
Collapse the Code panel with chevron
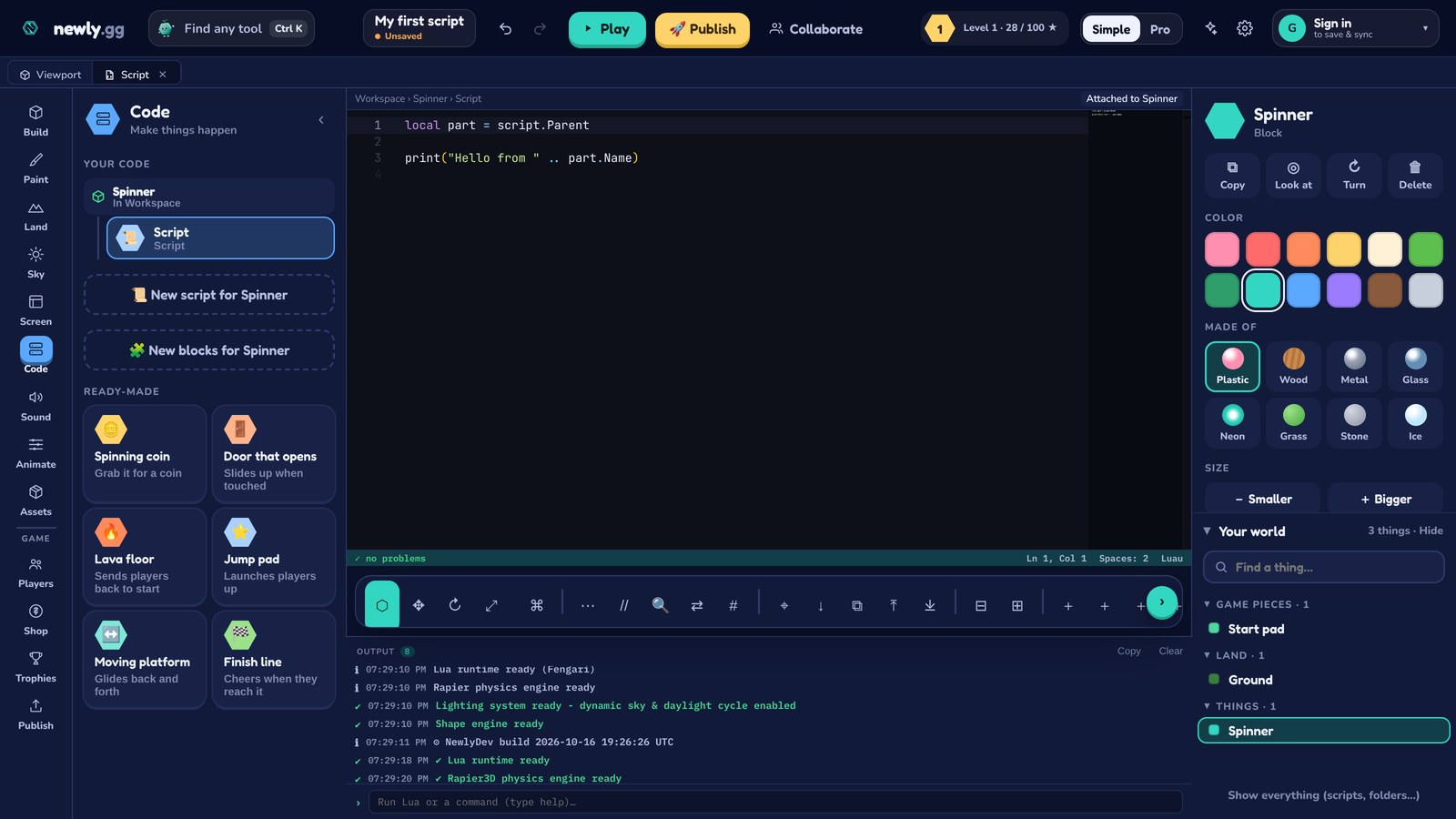coord(321,120)
